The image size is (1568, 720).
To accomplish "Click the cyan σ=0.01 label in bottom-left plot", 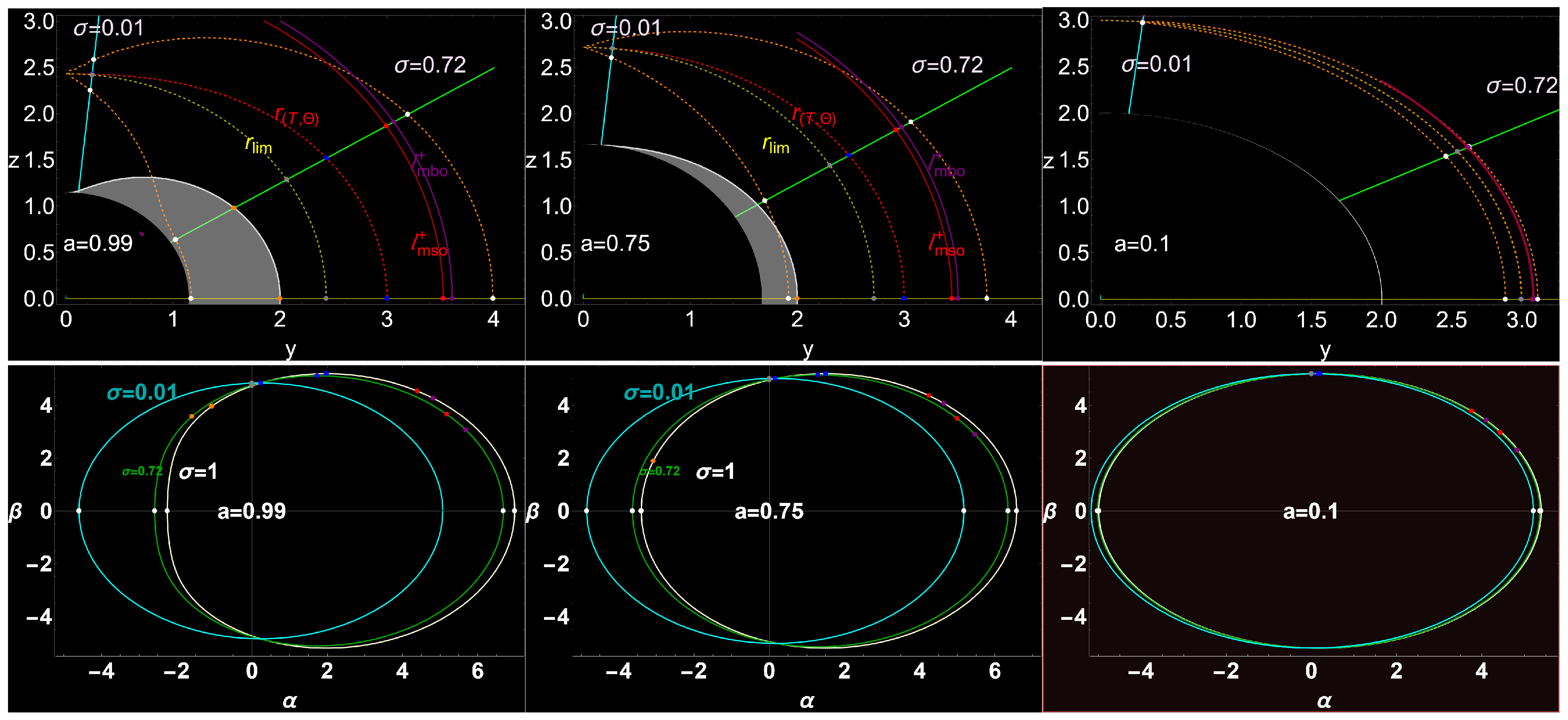I will (x=142, y=392).
